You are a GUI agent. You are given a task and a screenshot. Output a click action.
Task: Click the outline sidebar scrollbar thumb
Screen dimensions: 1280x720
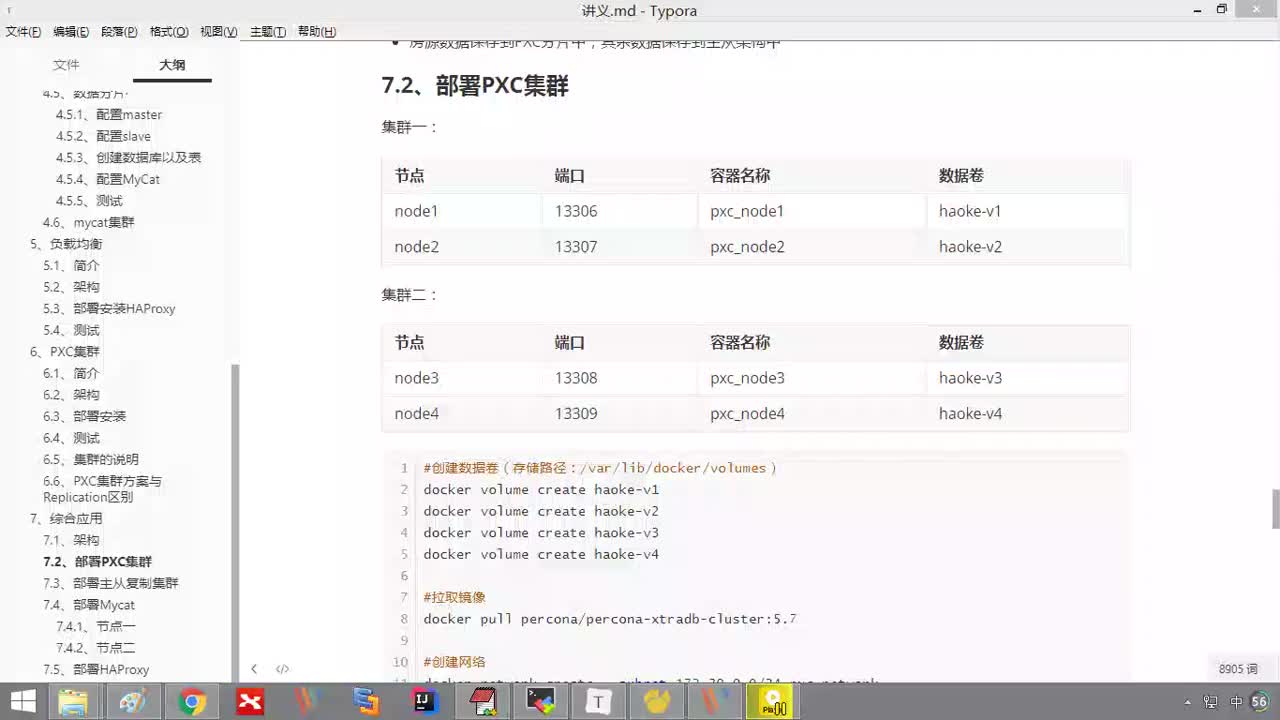pos(236,522)
